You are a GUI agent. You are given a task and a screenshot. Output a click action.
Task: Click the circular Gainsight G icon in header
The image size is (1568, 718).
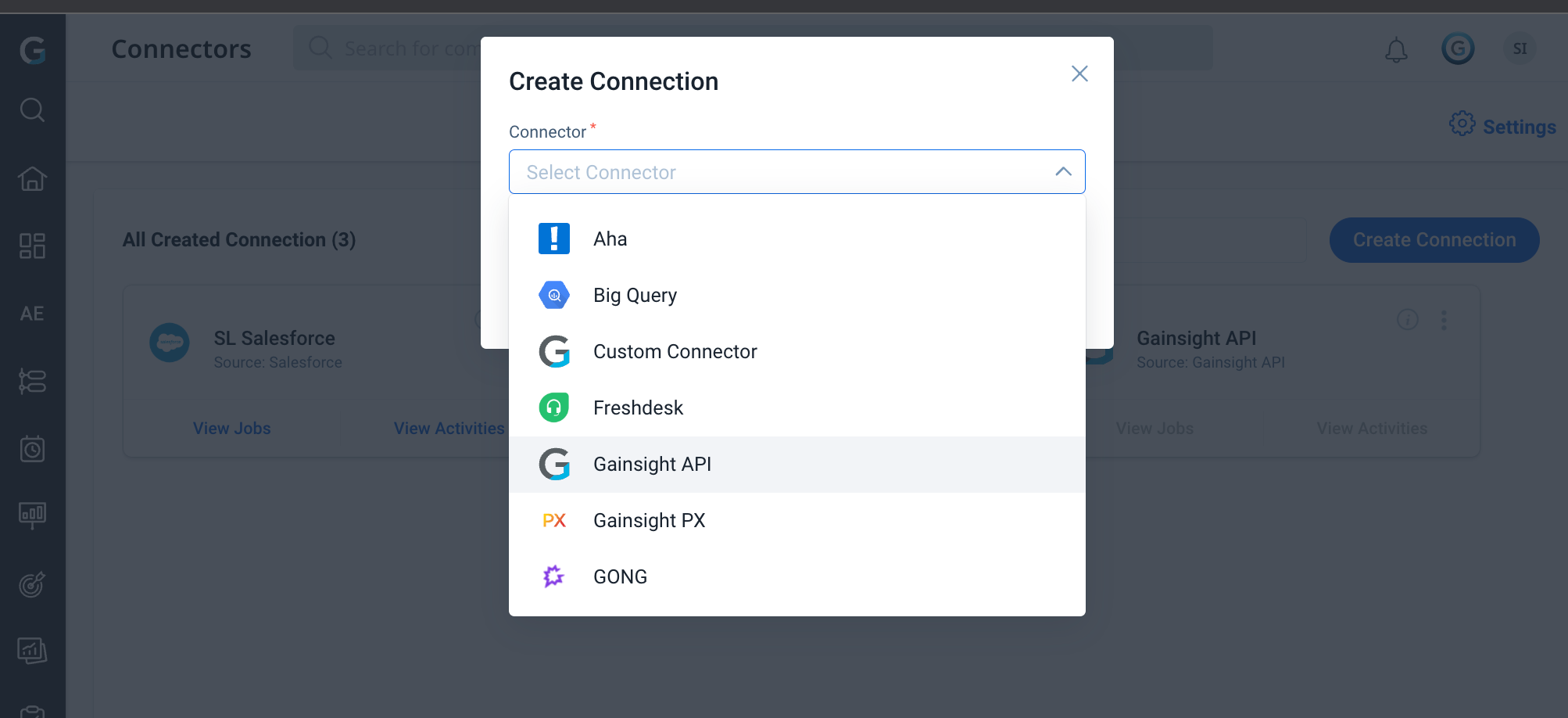[1458, 48]
